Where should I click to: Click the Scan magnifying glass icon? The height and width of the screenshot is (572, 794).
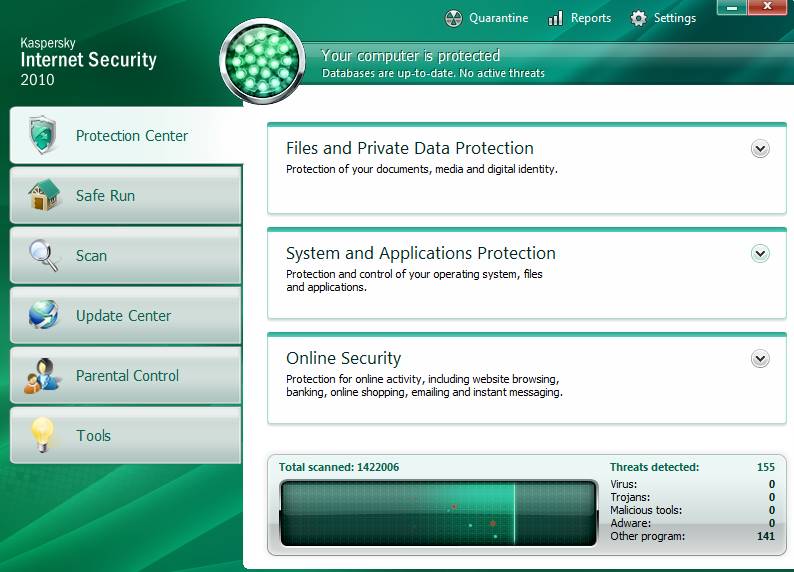44,255
